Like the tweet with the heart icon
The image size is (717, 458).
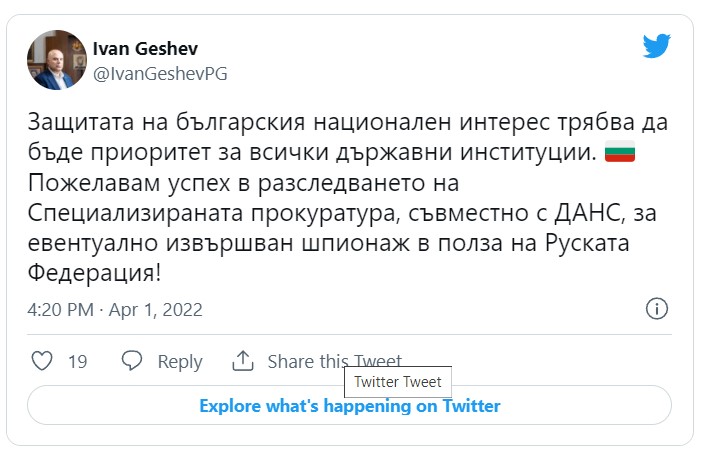pyautogui.click(x=41, y=361)
